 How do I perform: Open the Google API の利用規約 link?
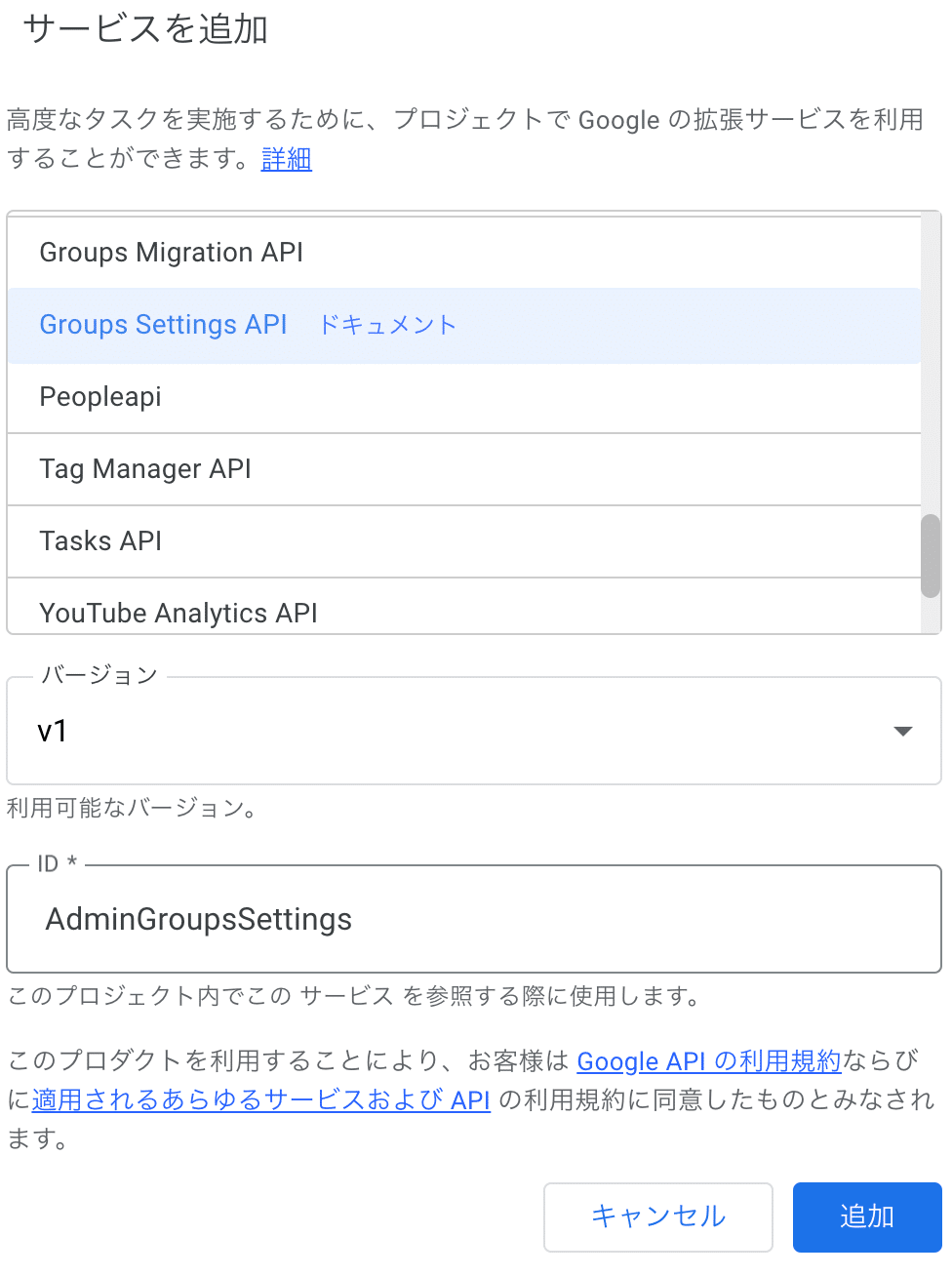point(709,1061)
